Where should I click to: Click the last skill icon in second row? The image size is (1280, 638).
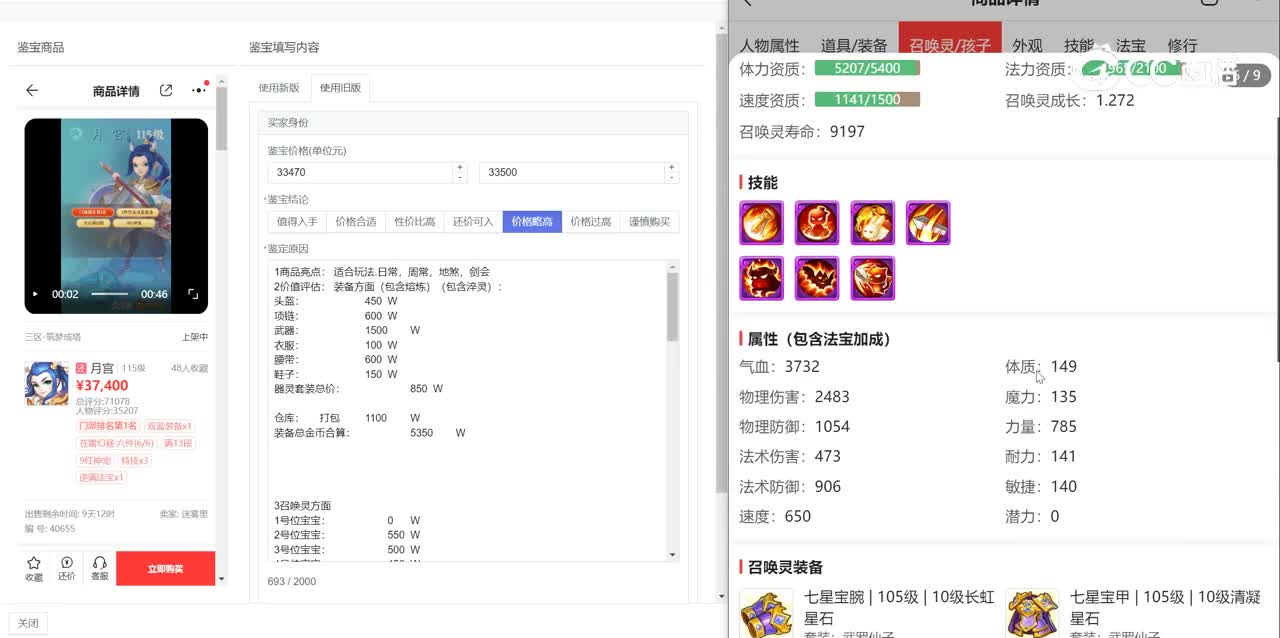point(873,279)
